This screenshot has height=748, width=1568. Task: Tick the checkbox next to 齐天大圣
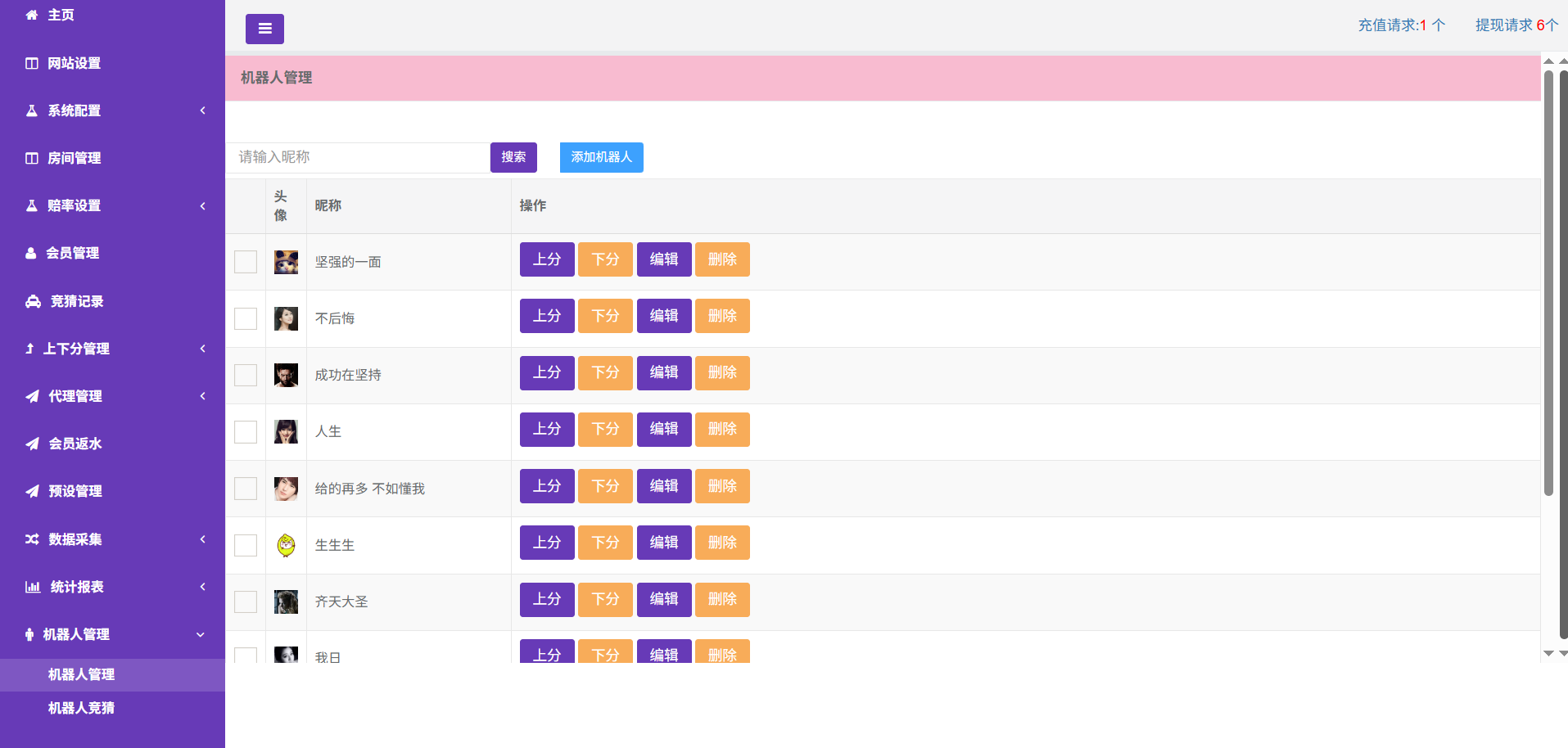pos(246,602)
